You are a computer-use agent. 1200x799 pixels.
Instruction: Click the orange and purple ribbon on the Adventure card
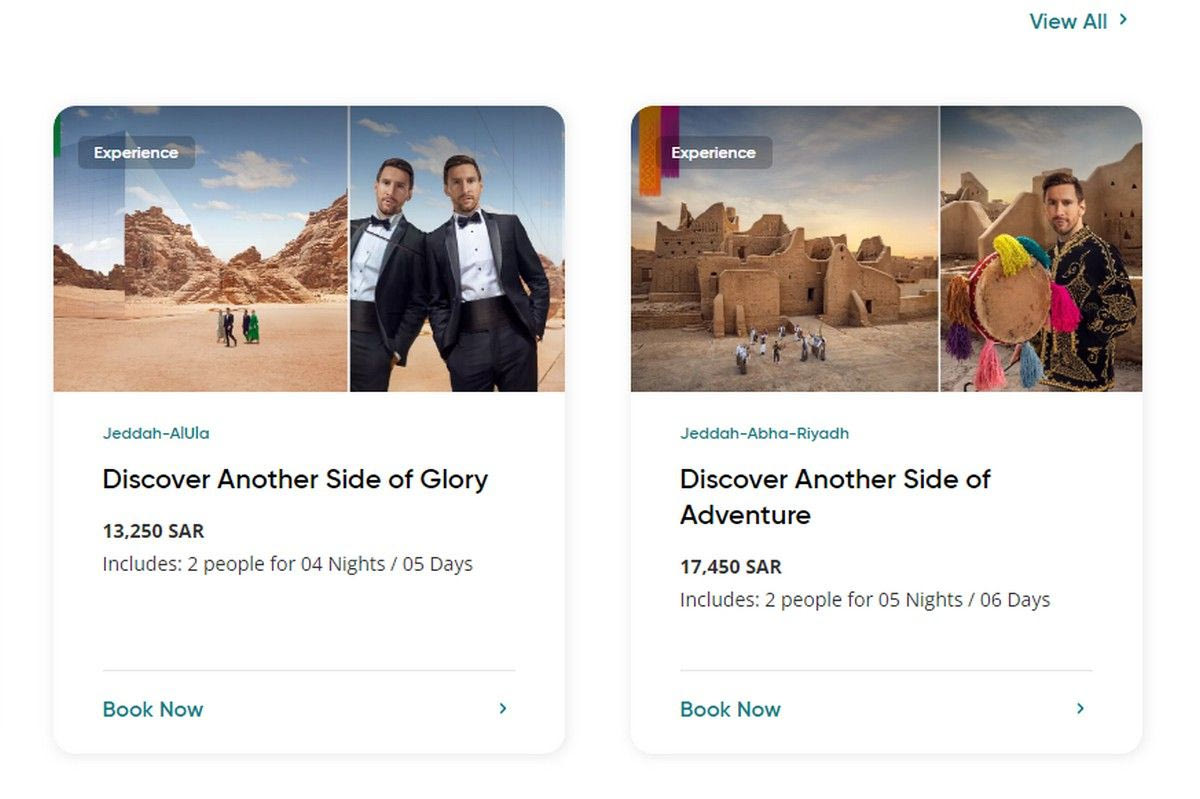658,148
